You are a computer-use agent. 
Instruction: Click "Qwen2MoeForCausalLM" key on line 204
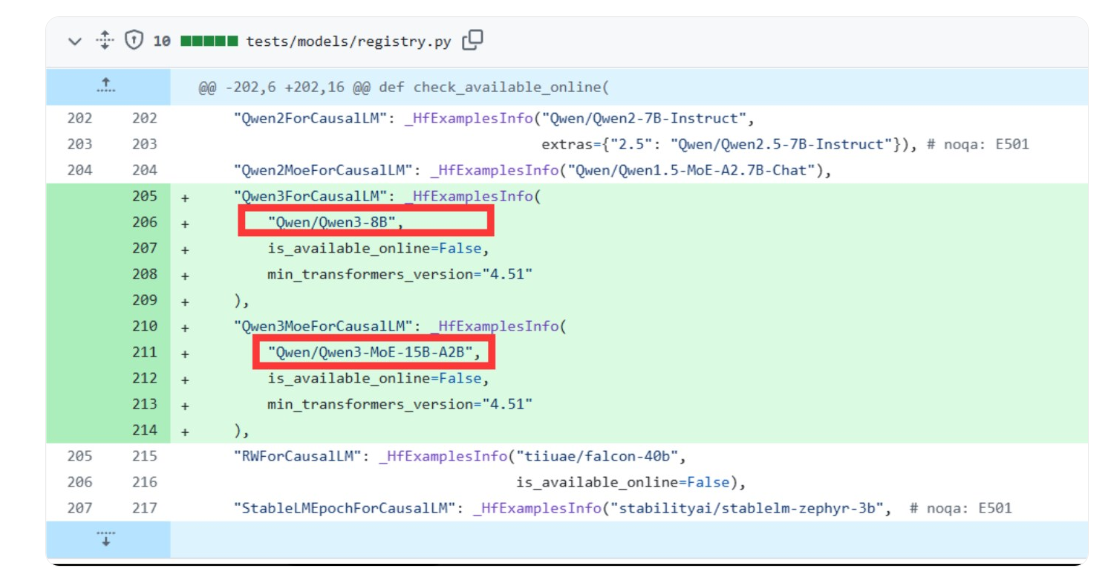point(323,170)
